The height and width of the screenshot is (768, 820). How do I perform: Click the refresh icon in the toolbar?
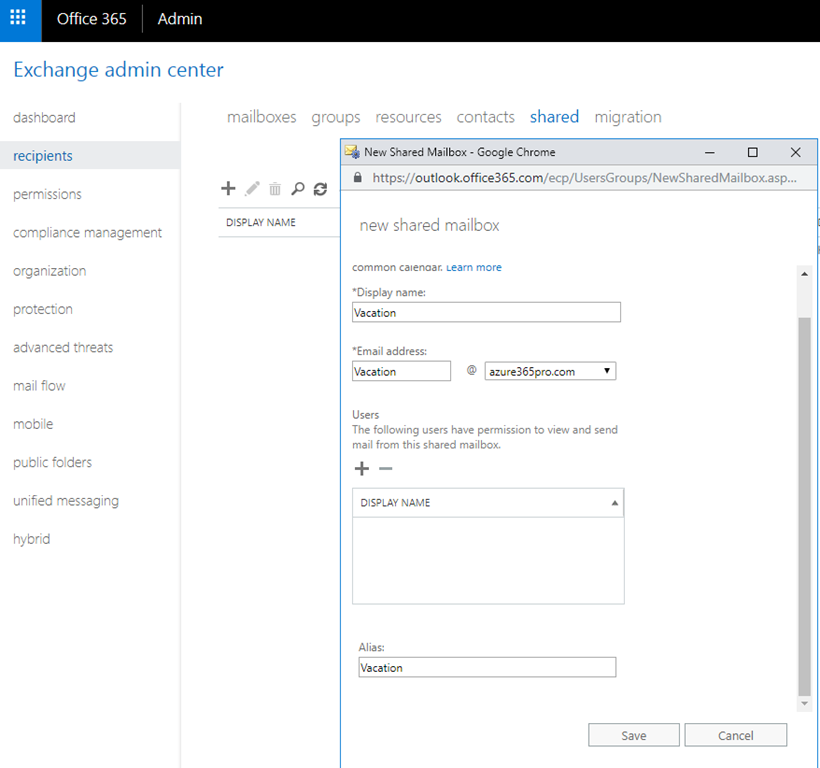pos(321,189)
